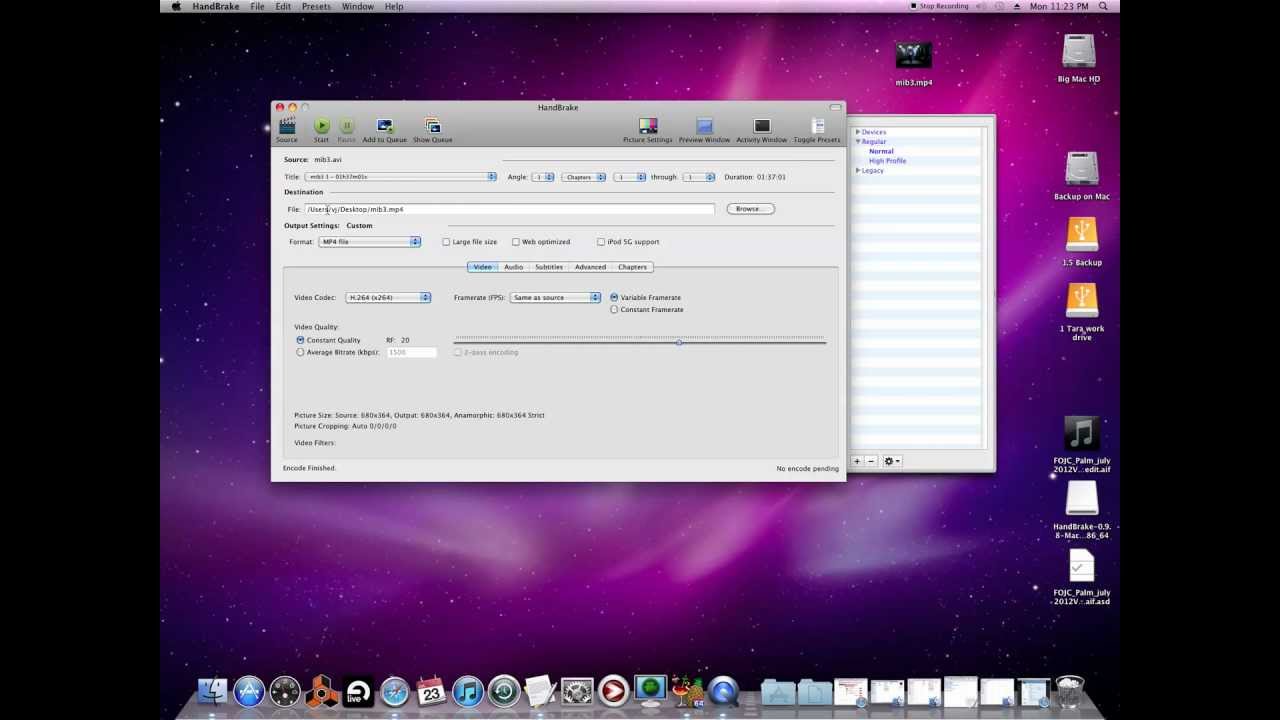1280x720 pixels.
Task: Expand the Devices preset group
Action: [857, 132]
